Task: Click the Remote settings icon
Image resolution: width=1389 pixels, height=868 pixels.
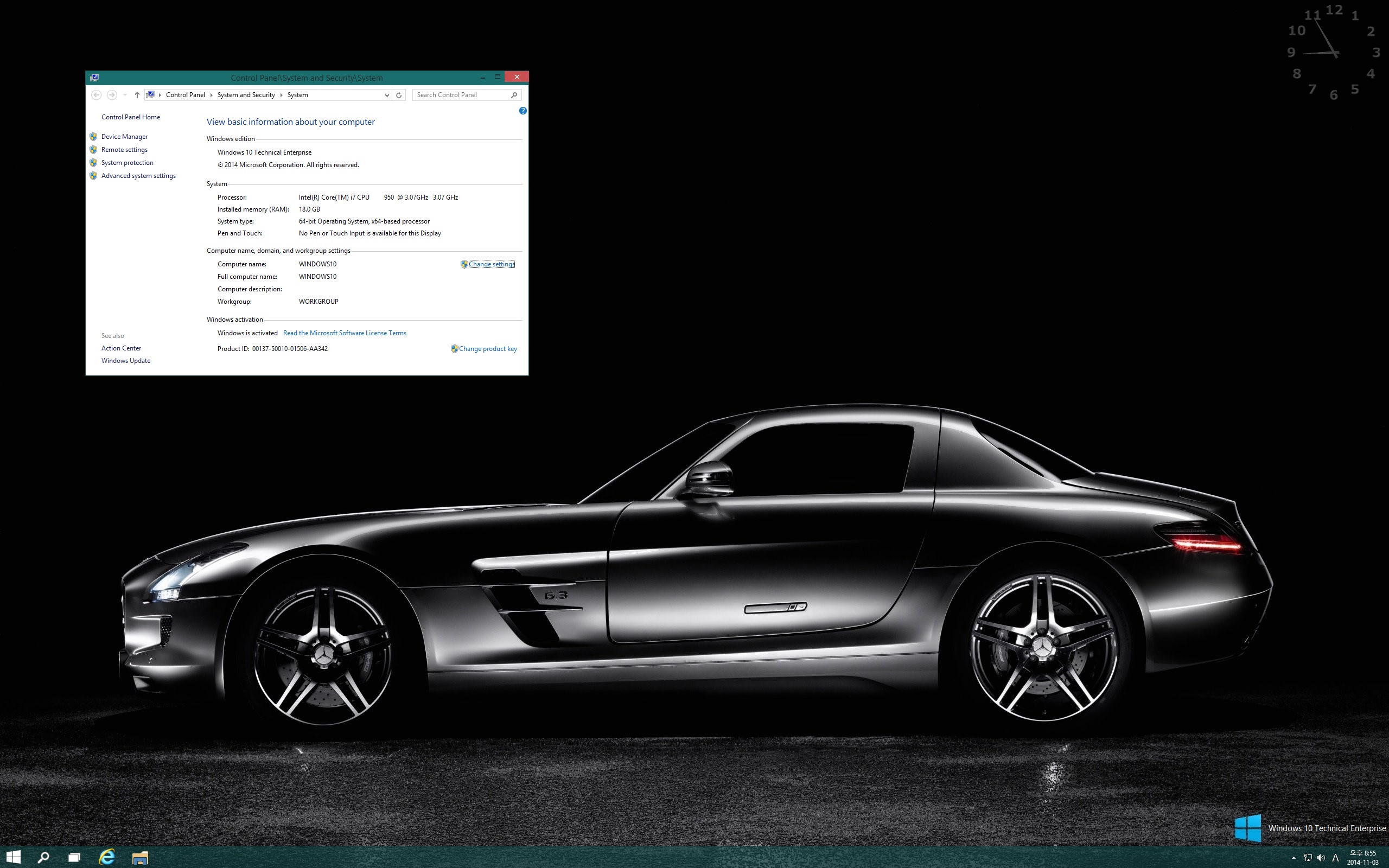Action: coord(93,148)
